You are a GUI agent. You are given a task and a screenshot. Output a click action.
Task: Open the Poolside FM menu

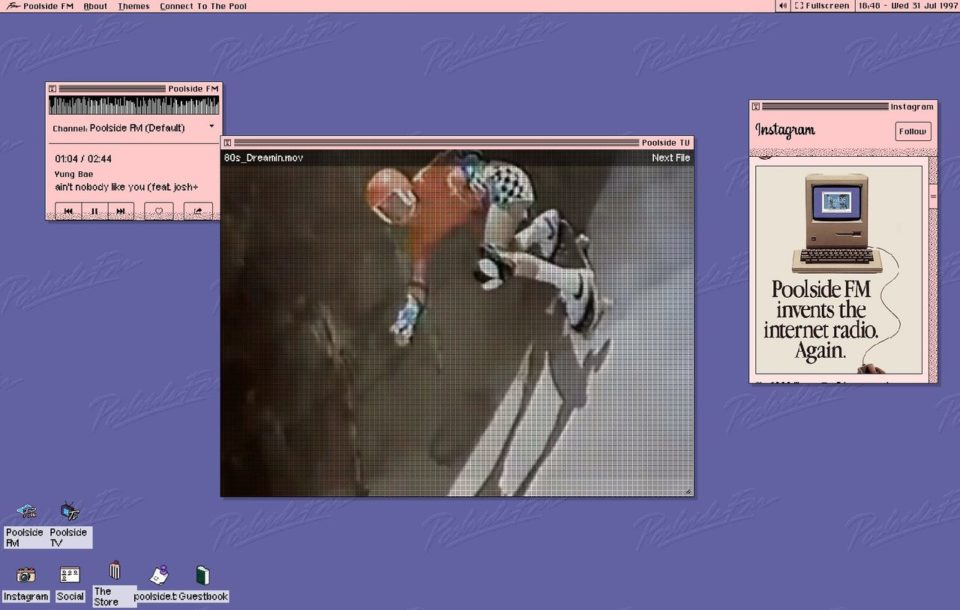tap(48, 6)
